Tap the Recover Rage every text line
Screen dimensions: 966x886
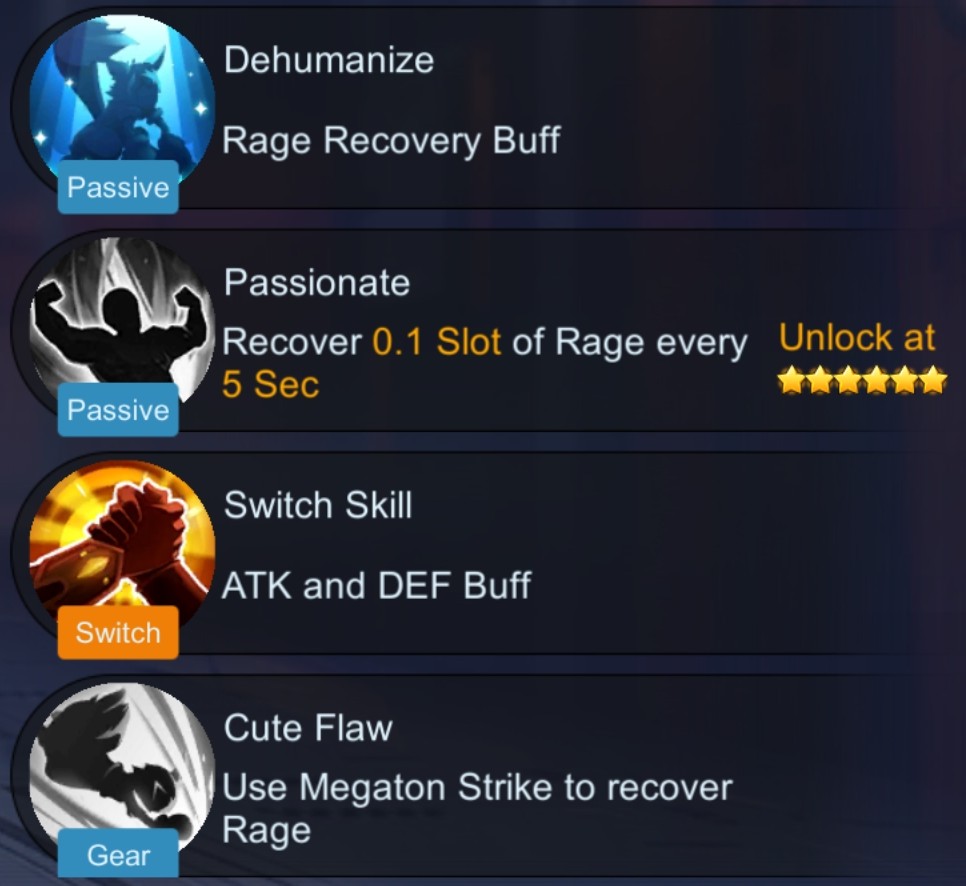tap(485, 343)
